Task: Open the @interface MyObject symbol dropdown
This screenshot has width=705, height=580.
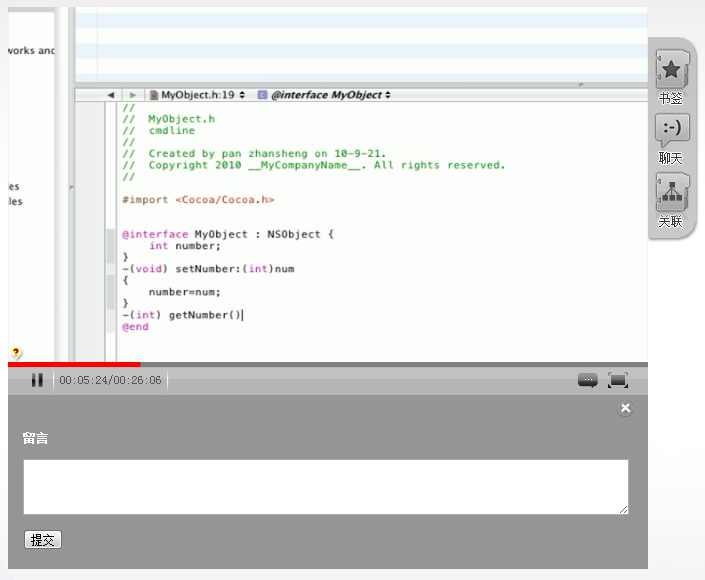Action: (325, 95)
